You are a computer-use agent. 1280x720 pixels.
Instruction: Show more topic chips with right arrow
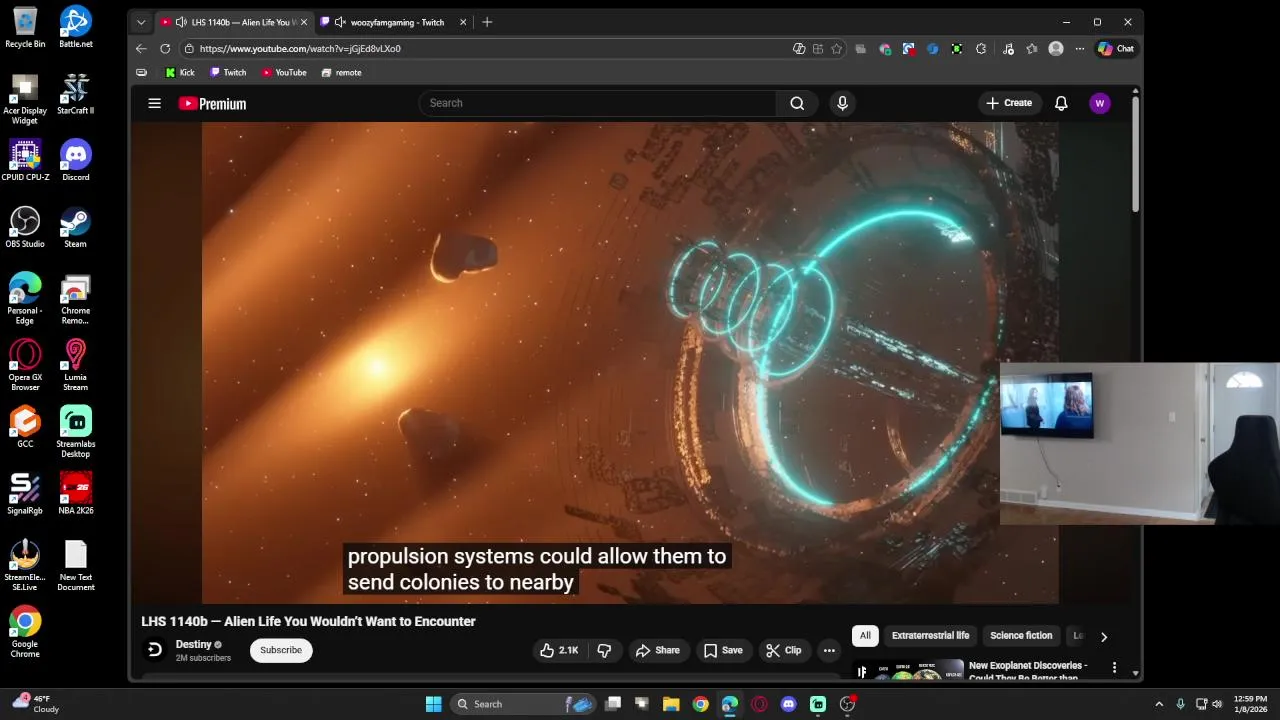point(1104,636)
